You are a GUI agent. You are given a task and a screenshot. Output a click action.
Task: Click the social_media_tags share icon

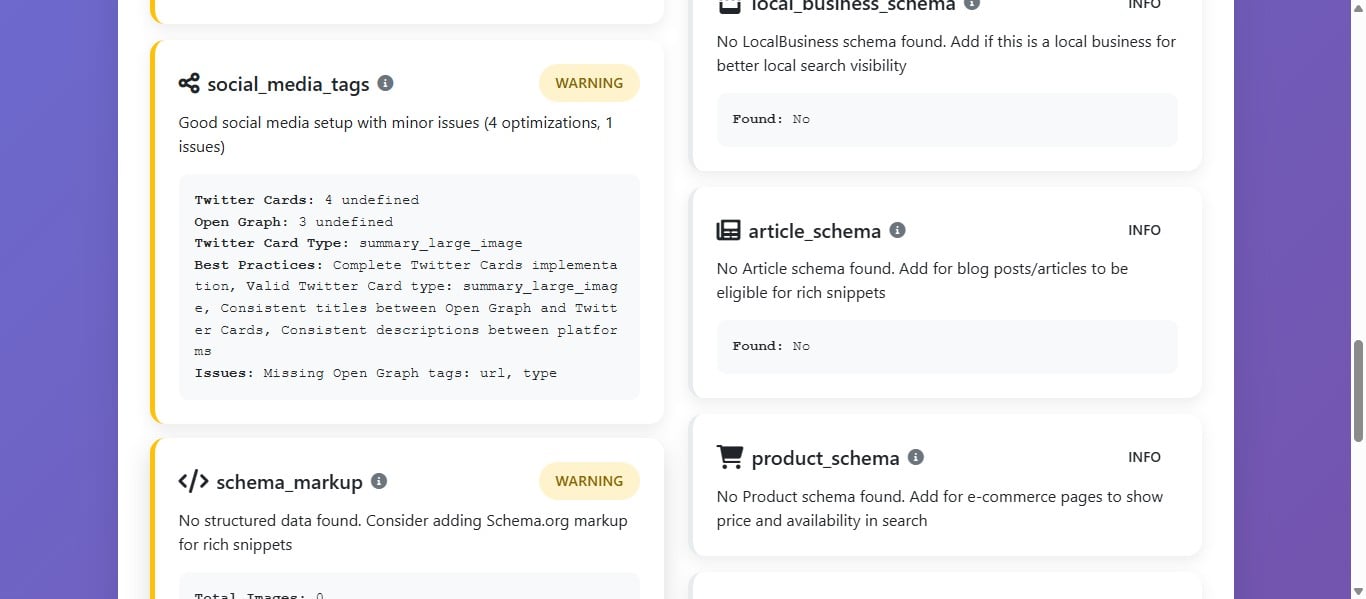(190, 84)
